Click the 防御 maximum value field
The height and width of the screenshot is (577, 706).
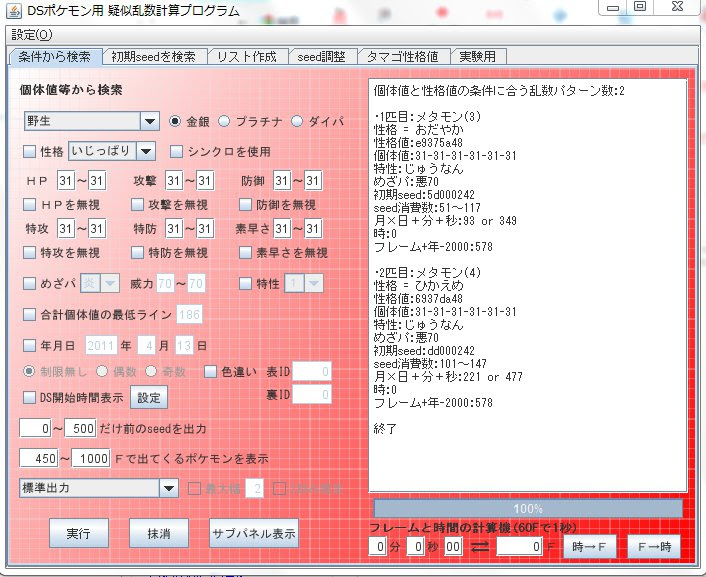313,181
